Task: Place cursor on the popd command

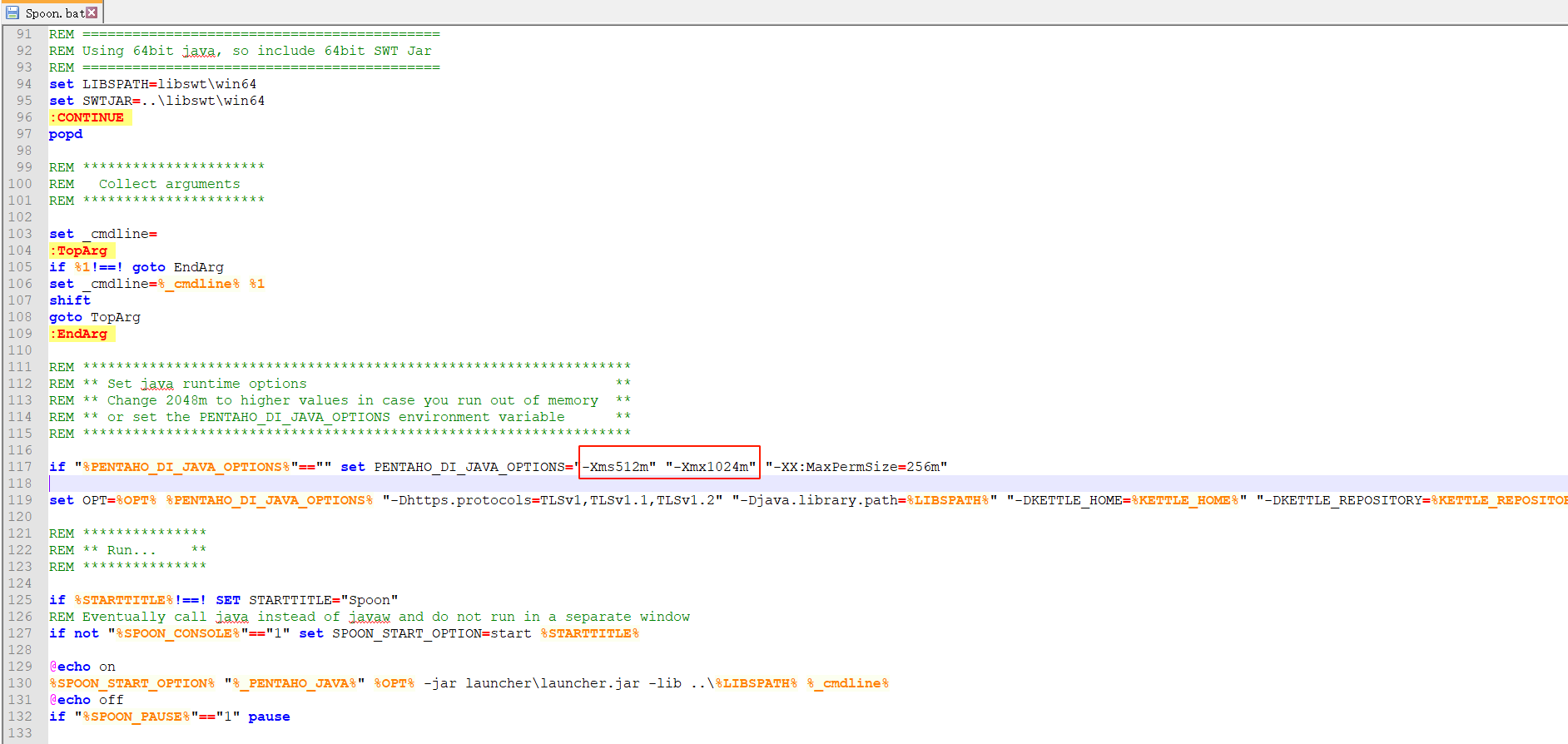Action: [66, 134]
